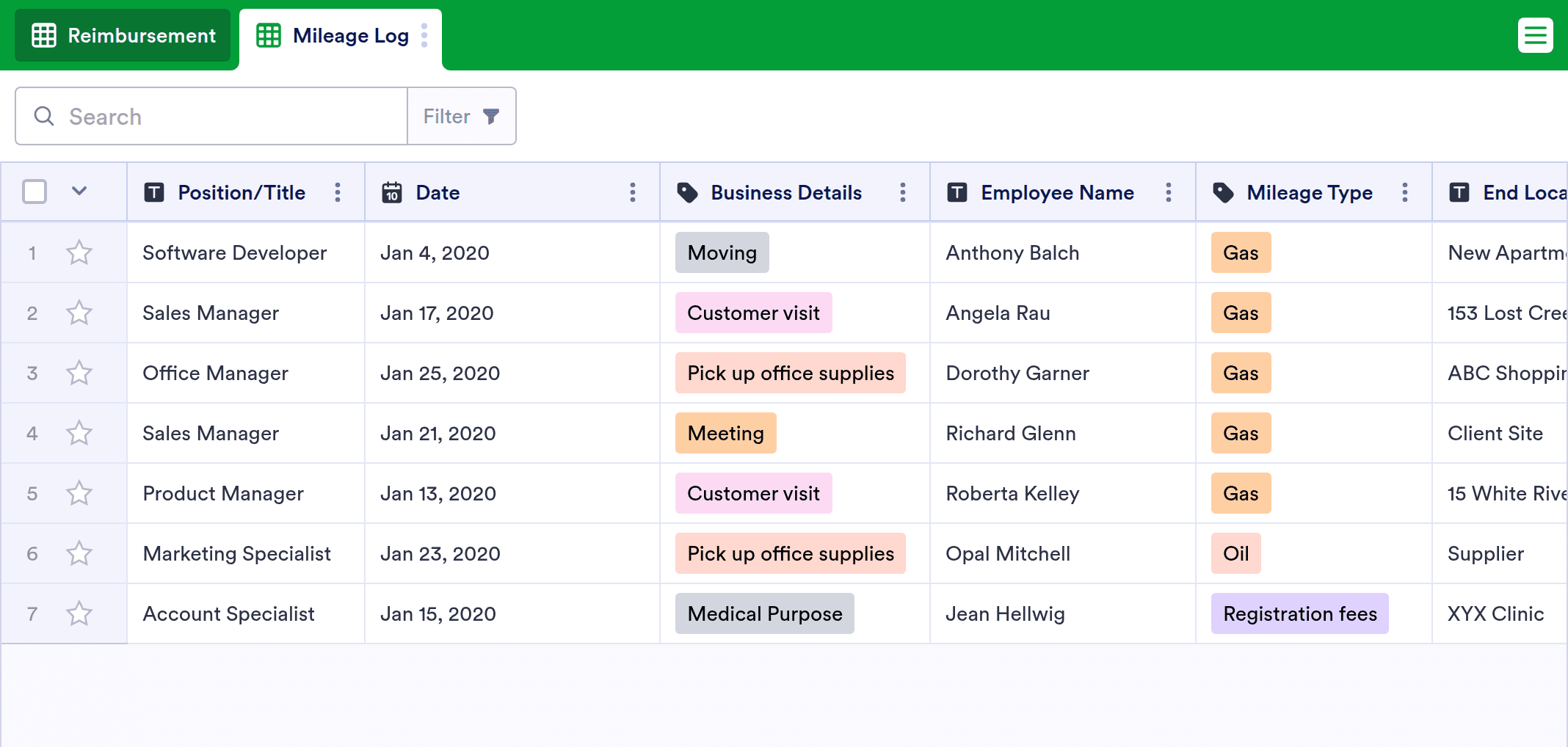Open the Date column options menu
Viewport: 1568px width, 747px height.
click(x=632, y=192)
